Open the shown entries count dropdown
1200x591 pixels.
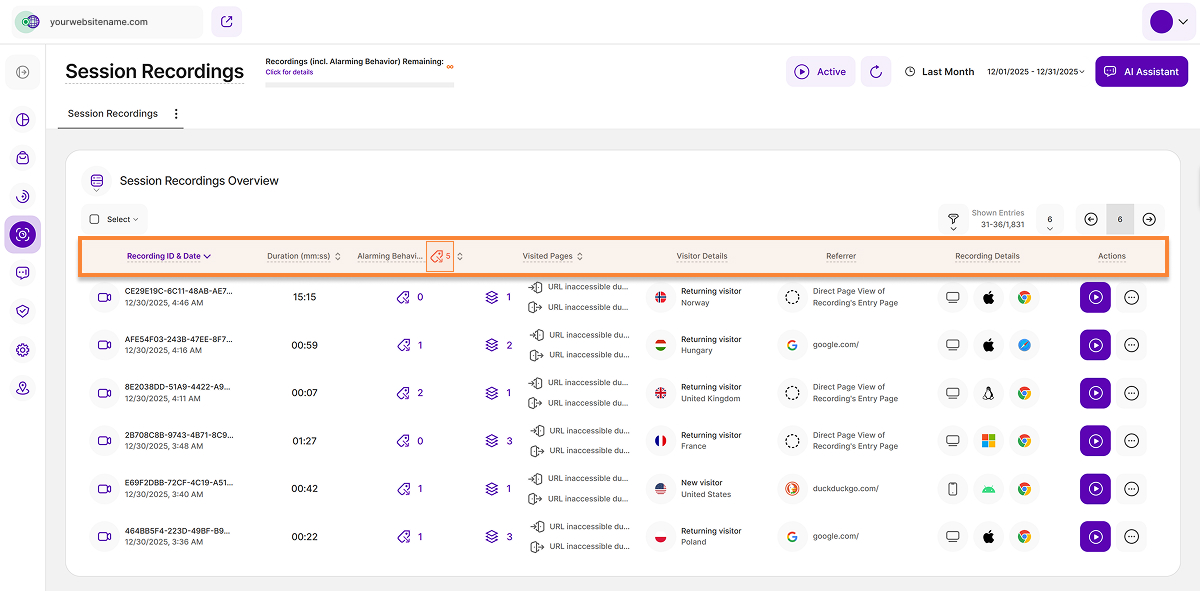[1049, 222]
